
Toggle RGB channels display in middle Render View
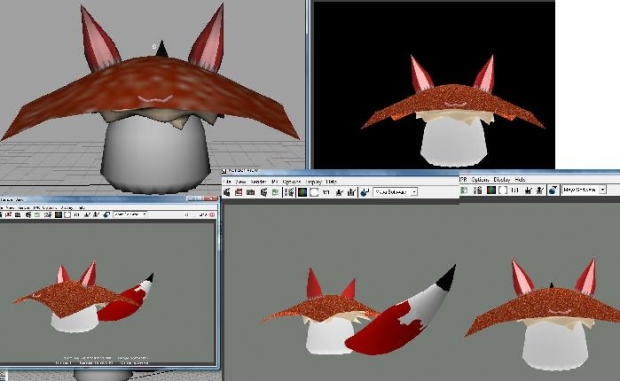pos(302,192)
